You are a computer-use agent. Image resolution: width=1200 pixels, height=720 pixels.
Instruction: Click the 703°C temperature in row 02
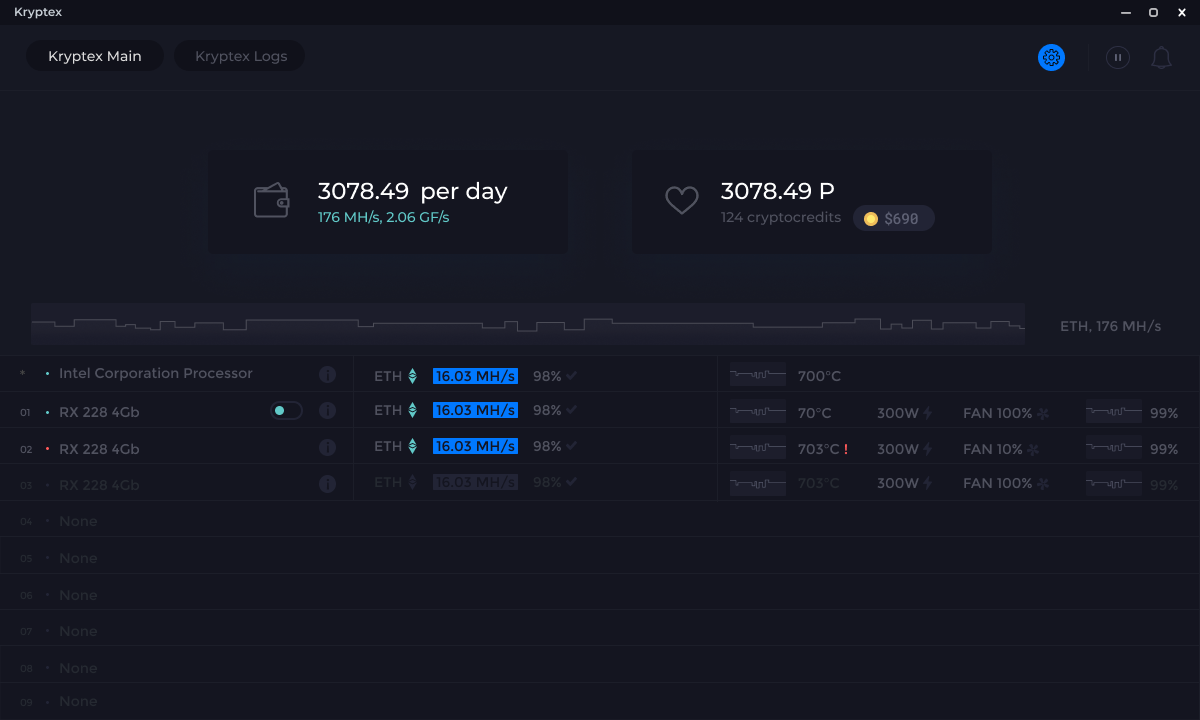(819, 449)
